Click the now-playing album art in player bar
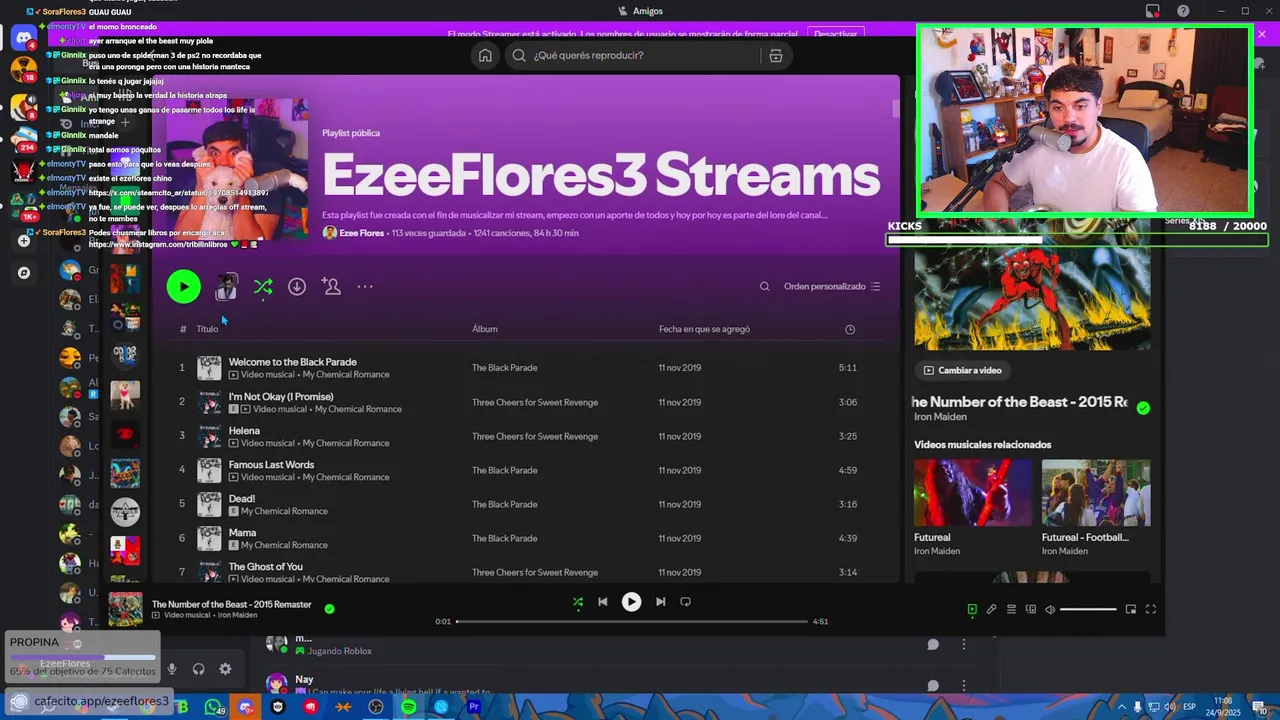The width and height of the screenshot is (1280, 720). click(125, 609)
